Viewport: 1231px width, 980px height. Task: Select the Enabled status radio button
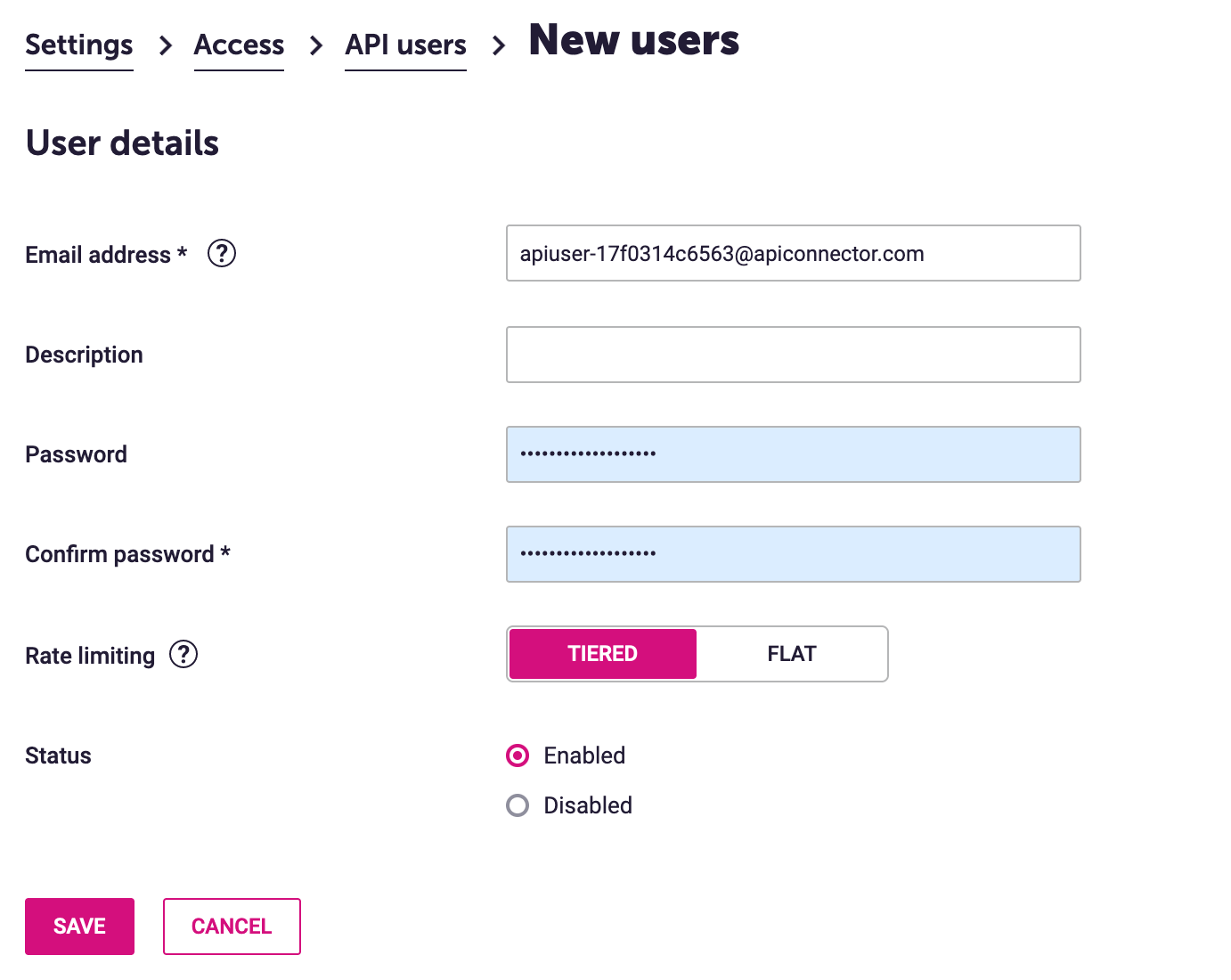(518, 755)
